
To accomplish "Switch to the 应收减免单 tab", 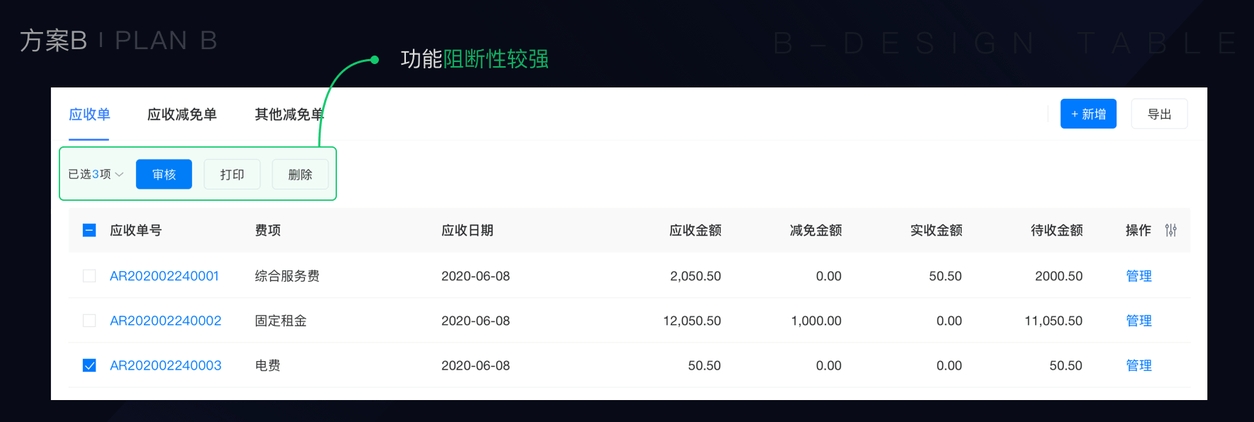I will tap(182, 114).
